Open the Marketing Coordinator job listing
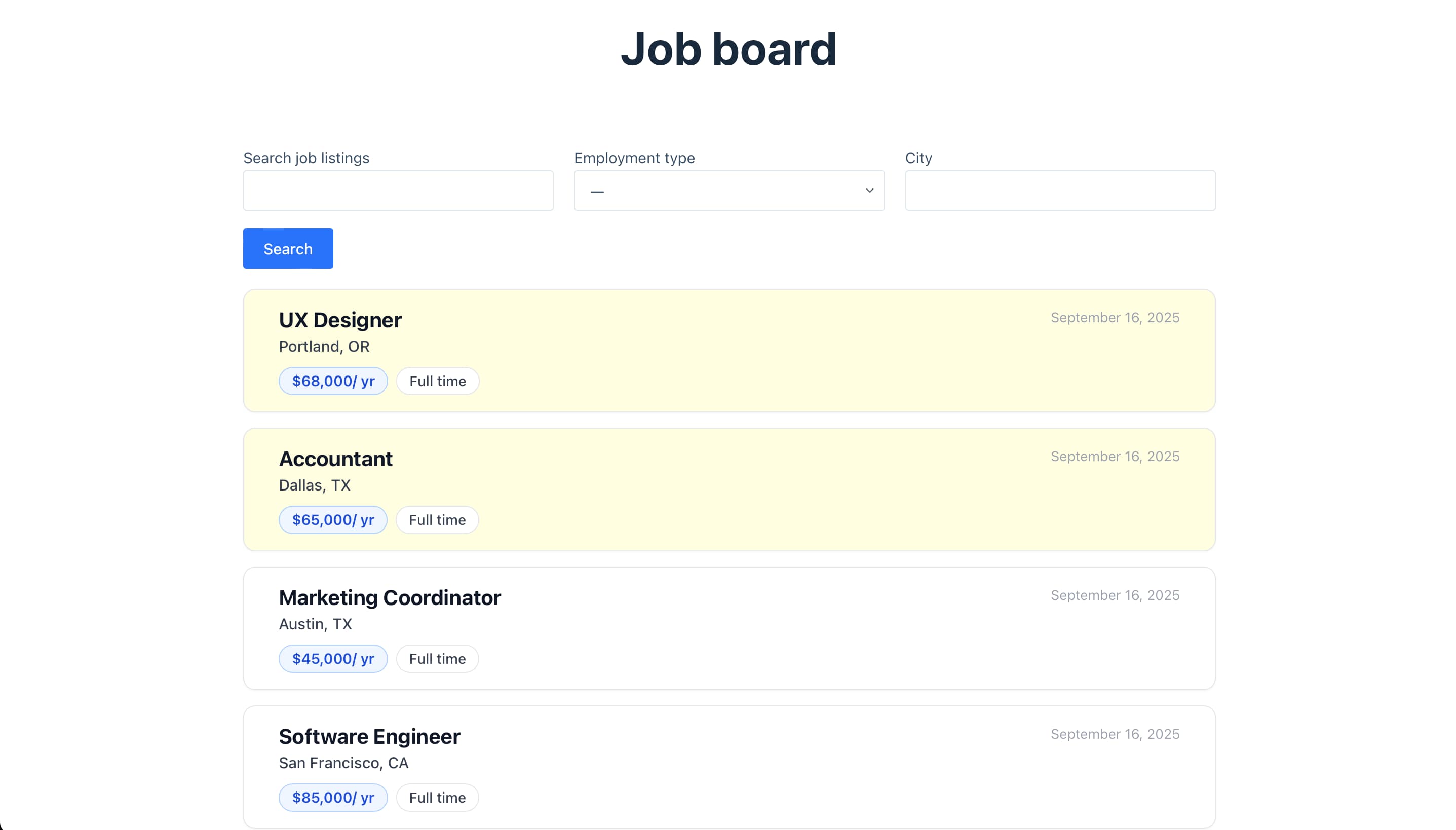1456x830 pixels. coord(389,597)
